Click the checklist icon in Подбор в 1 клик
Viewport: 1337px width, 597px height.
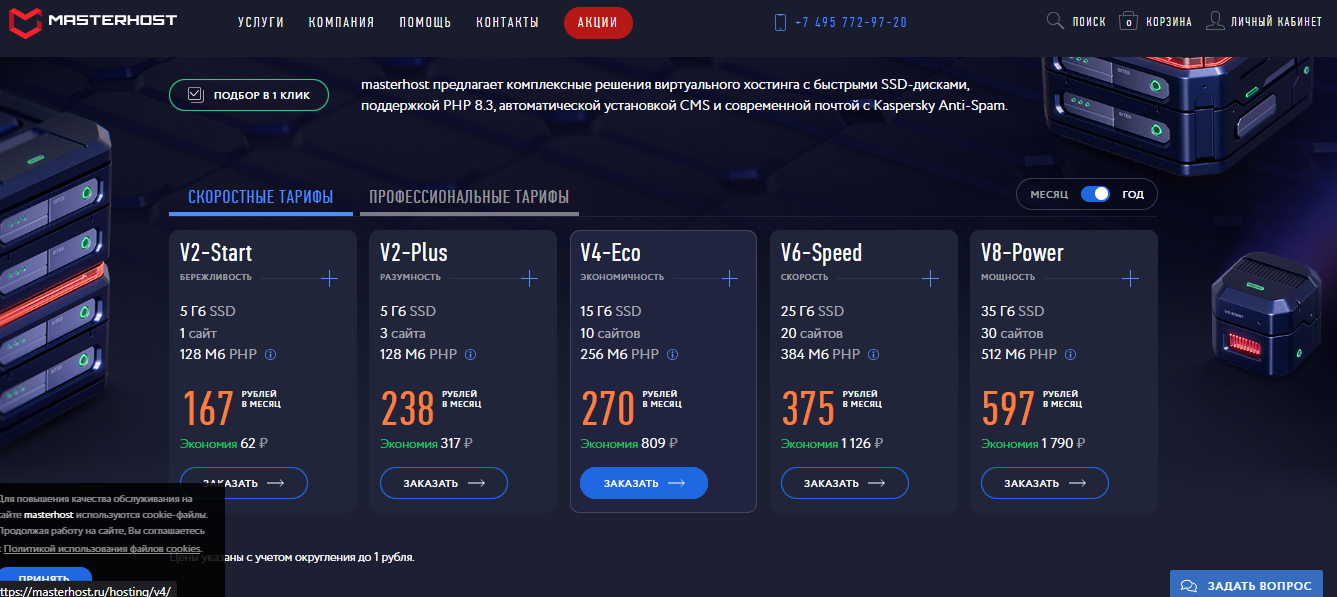[195, 95]
